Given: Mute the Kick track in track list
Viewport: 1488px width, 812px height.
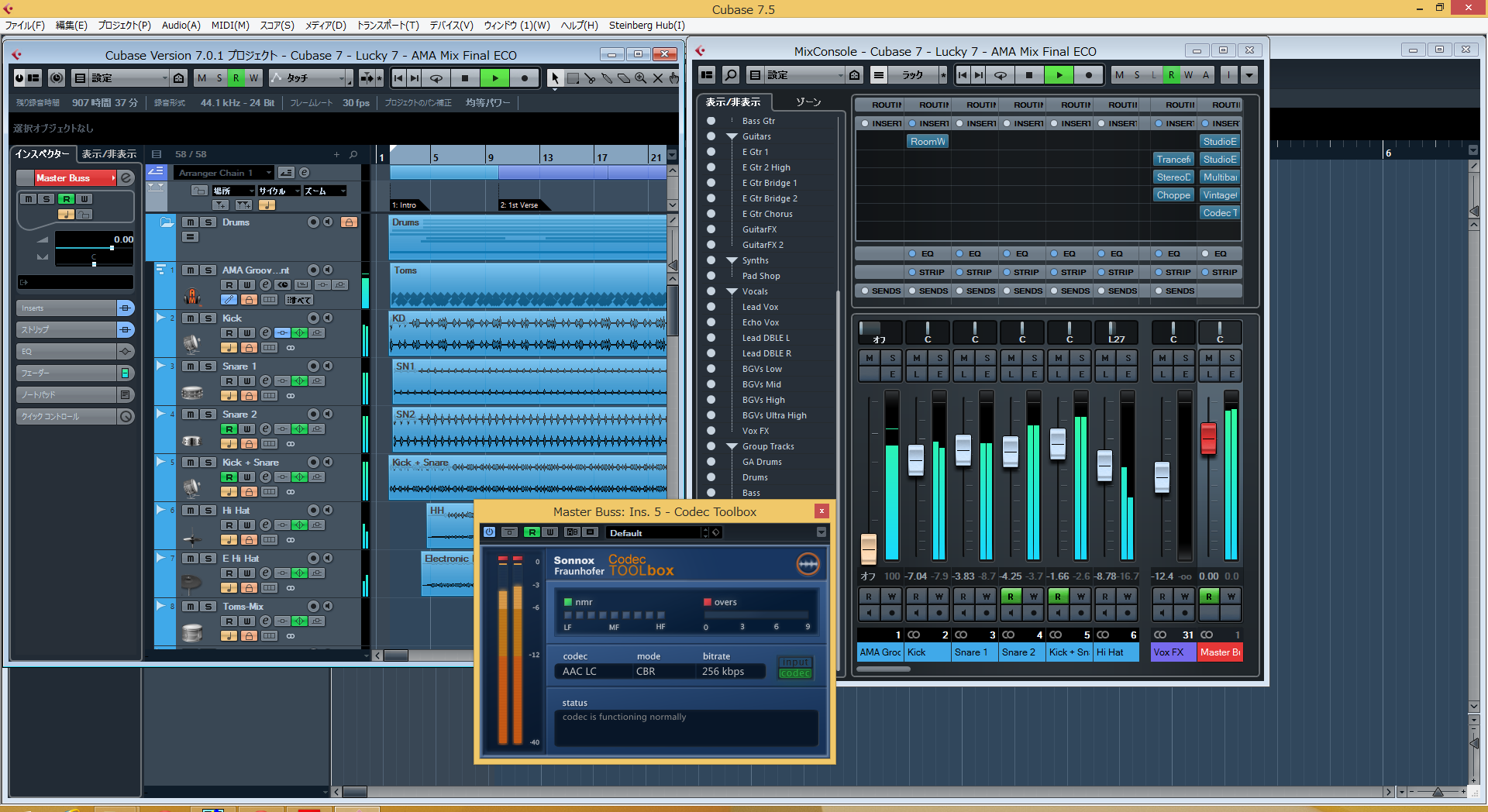Looking at the screenshot, I should [x=190, y=318].
